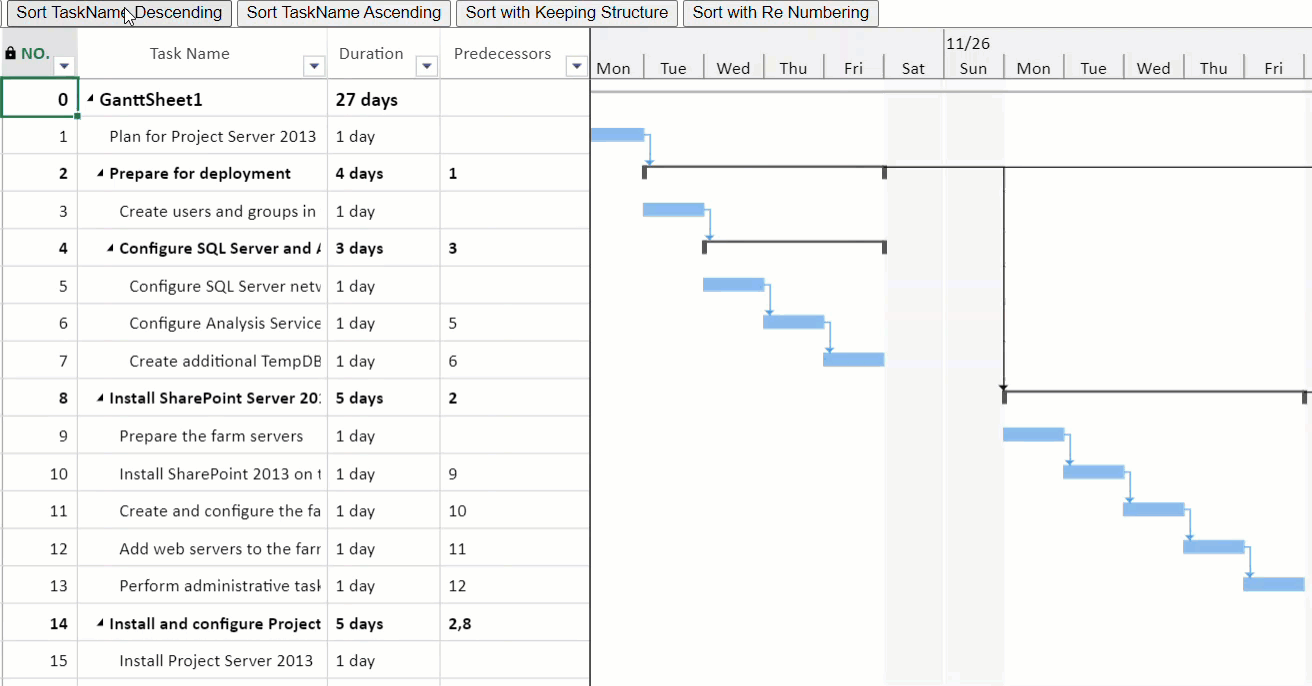Viewport: 1312px width, 686px height.
Task: Collapse the Prepare for deployment group
Action: (101, 174)
